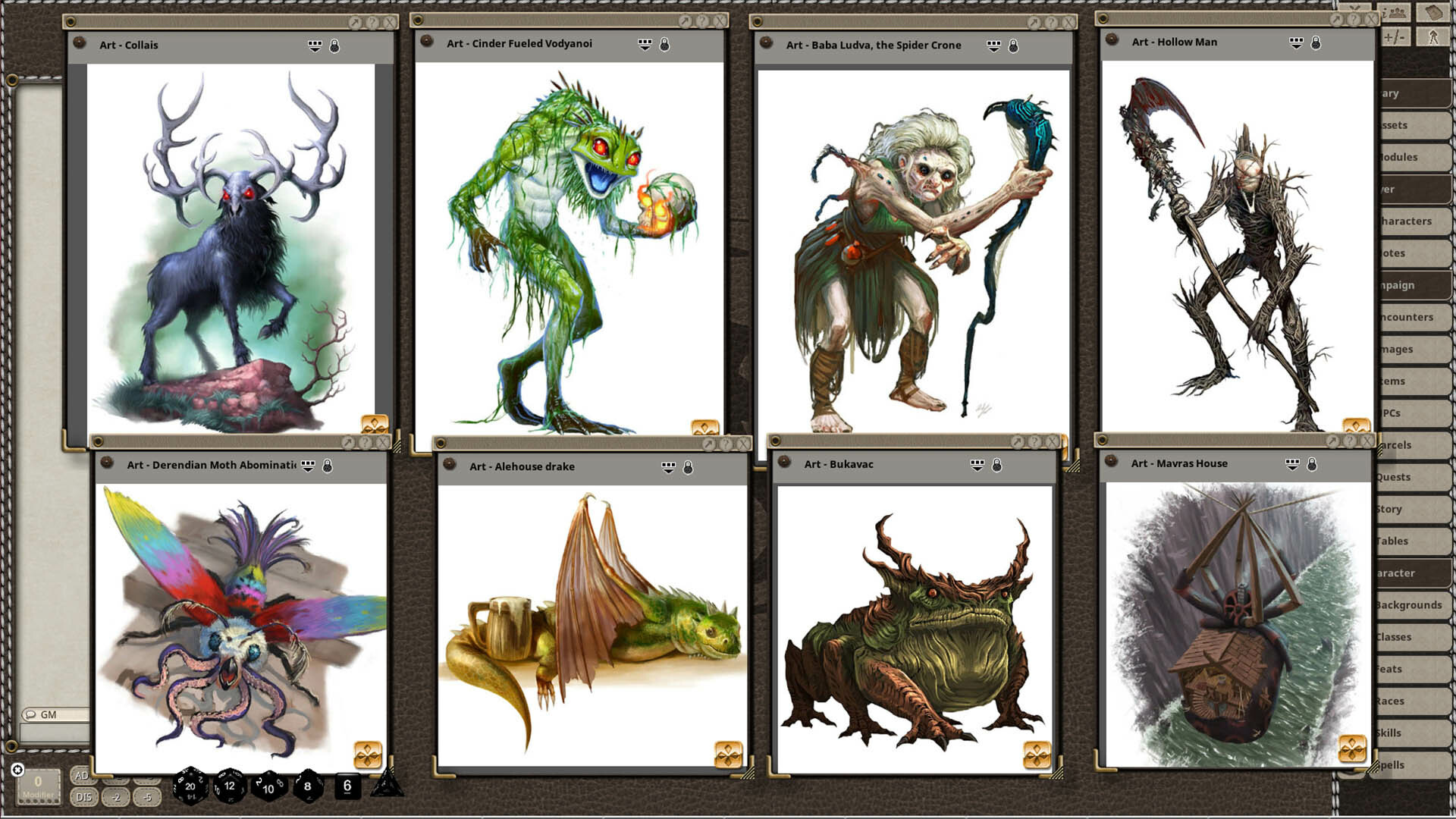Enable the DIS disadvantage toggle
Image resolution: width=1456 pixels, height=819 pixels.
(x=83, y=797)
